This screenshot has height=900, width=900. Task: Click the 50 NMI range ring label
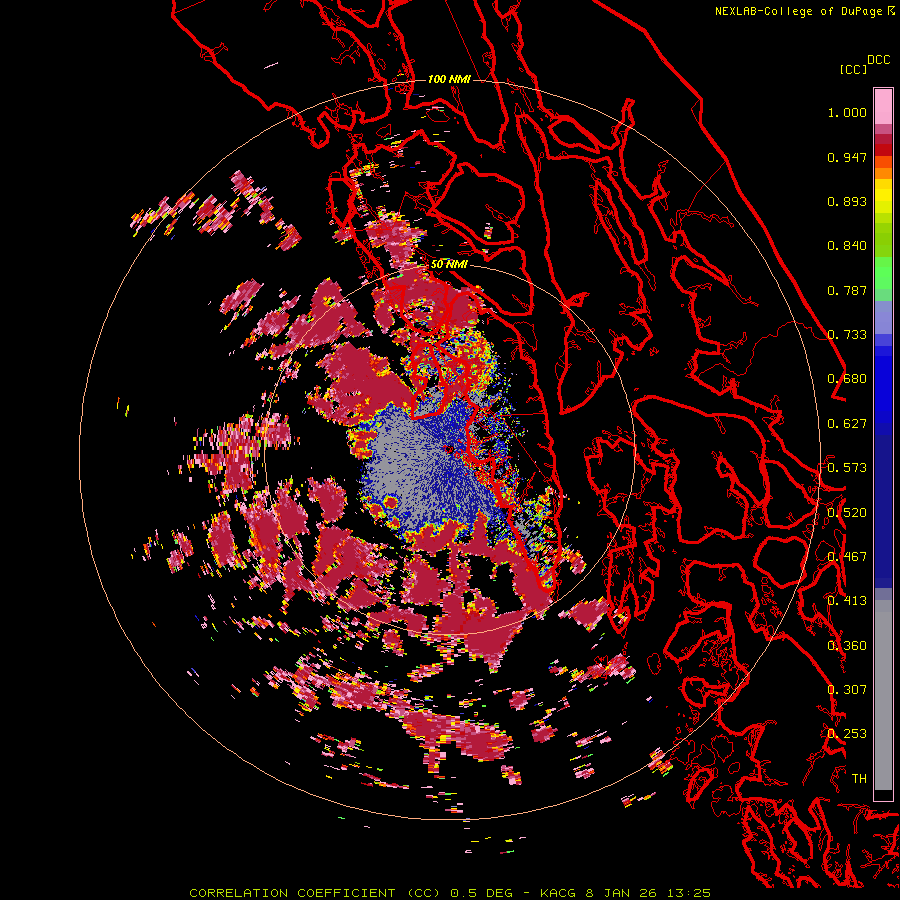click(x=449, y=264)
